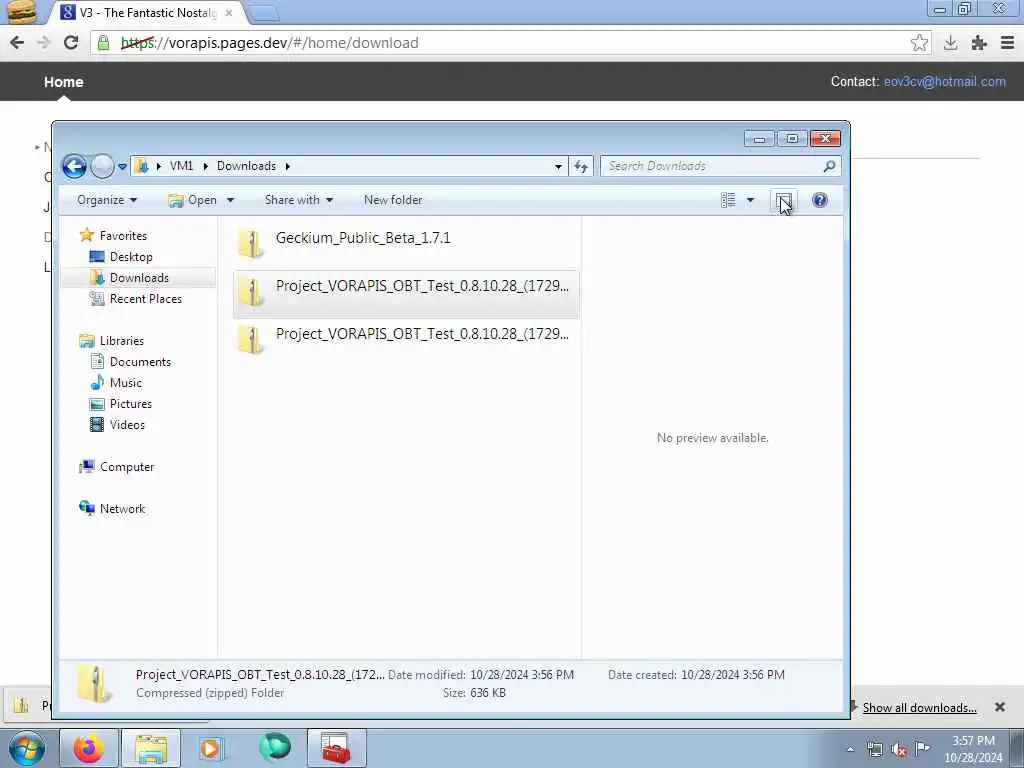This screenshot has height=768, width=1024.
Task: Click the Downloads breadcrumb segment
Action: [246, 166]
